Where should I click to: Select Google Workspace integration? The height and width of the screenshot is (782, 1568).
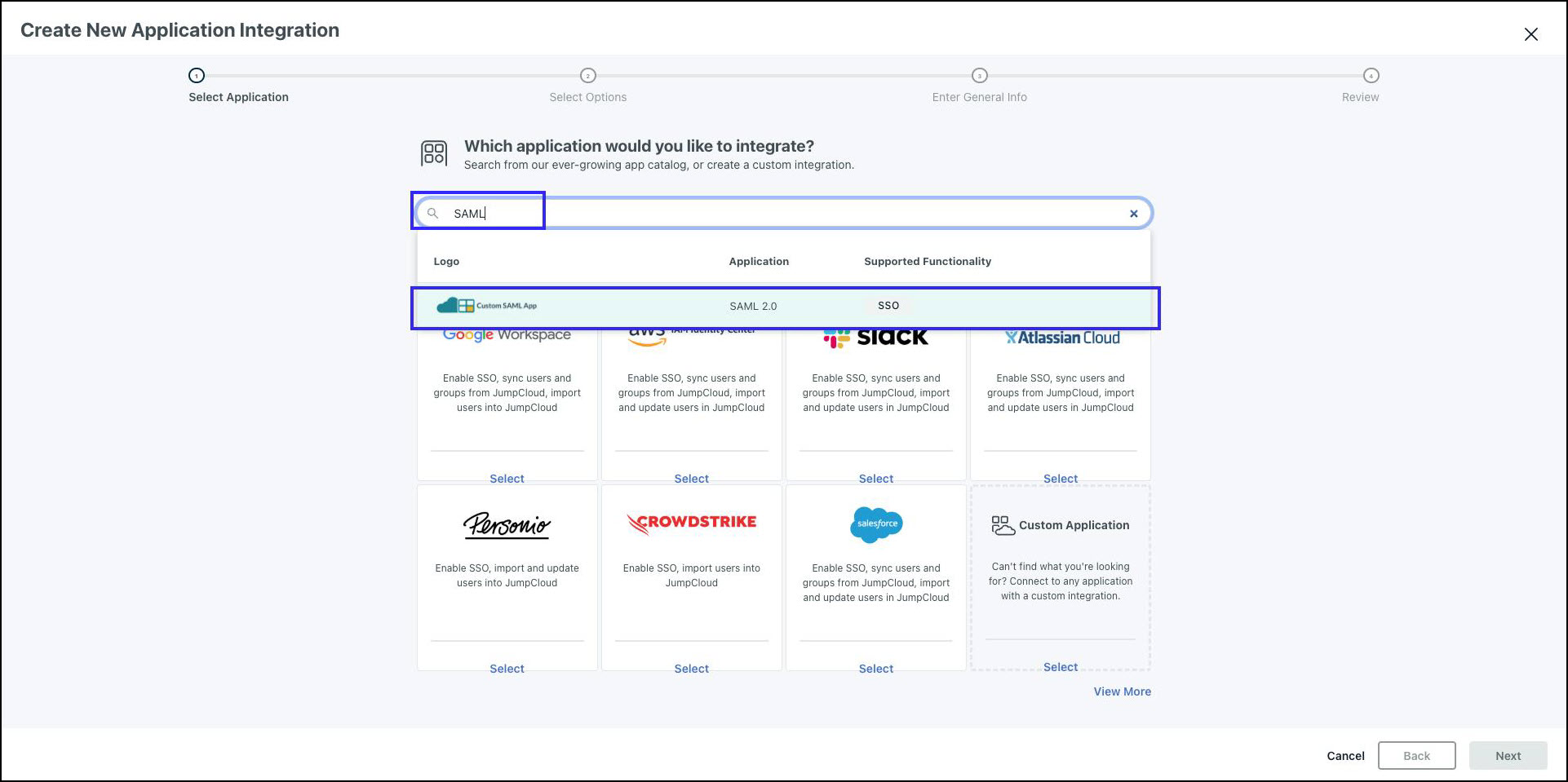(x=507, y=479)
